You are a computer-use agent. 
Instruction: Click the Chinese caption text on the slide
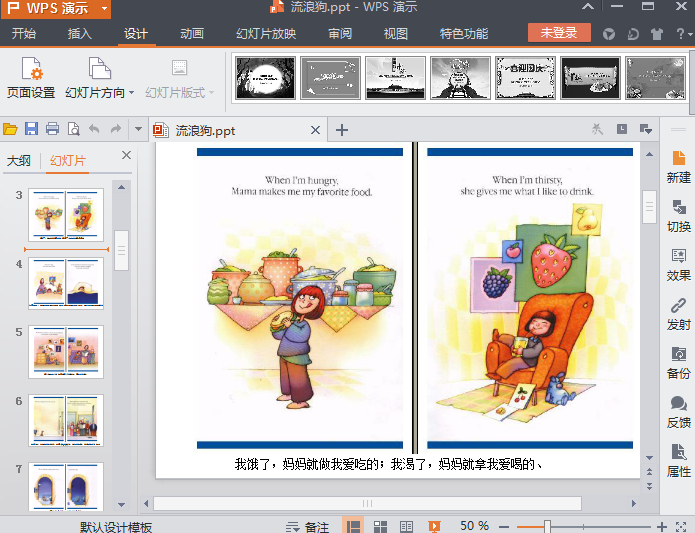388,464
